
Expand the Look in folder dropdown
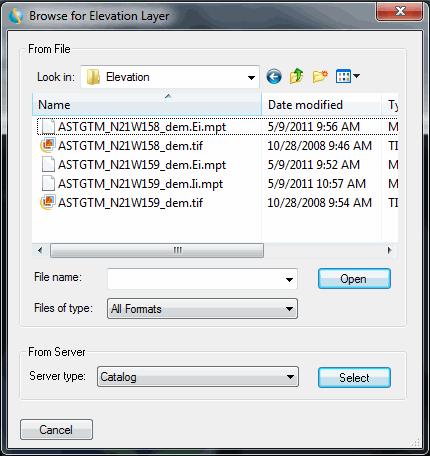click(x=251, y=78)
